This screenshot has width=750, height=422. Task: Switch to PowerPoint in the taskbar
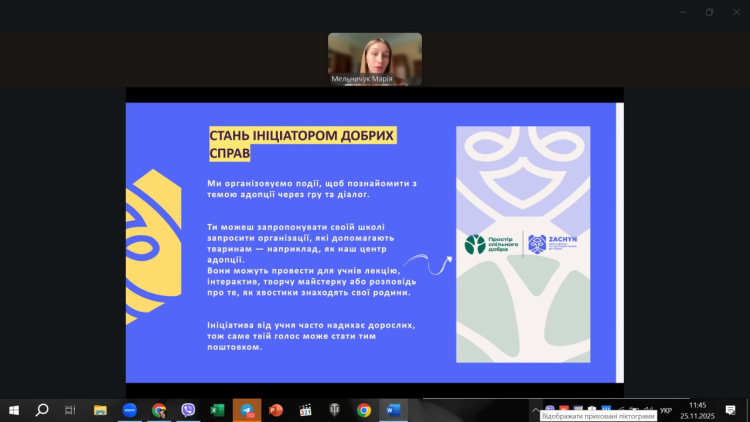276,410
